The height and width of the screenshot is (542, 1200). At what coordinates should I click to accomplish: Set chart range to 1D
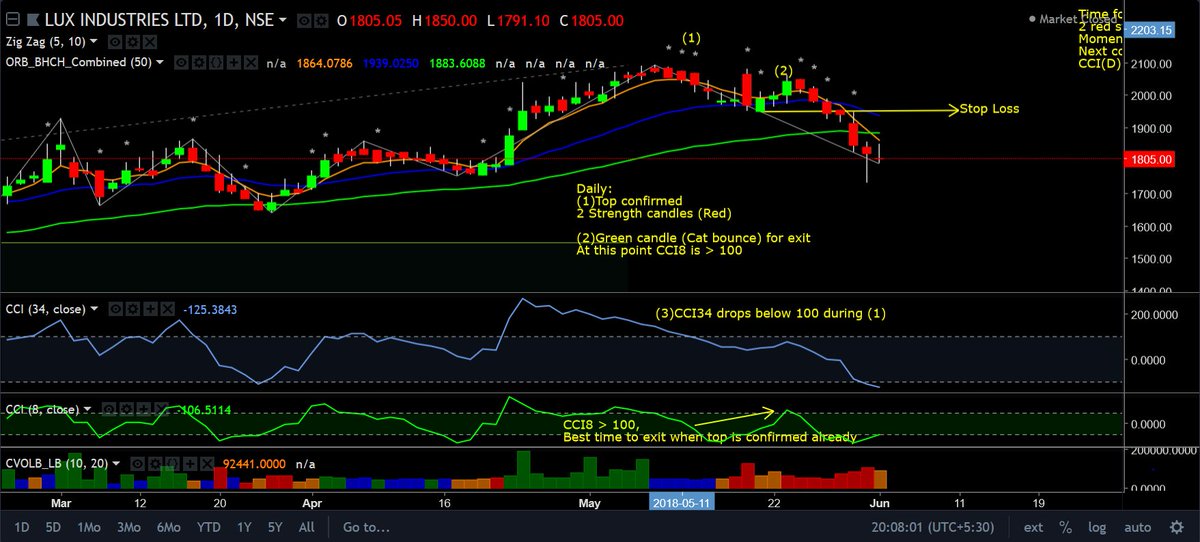(x=20, y=527)
